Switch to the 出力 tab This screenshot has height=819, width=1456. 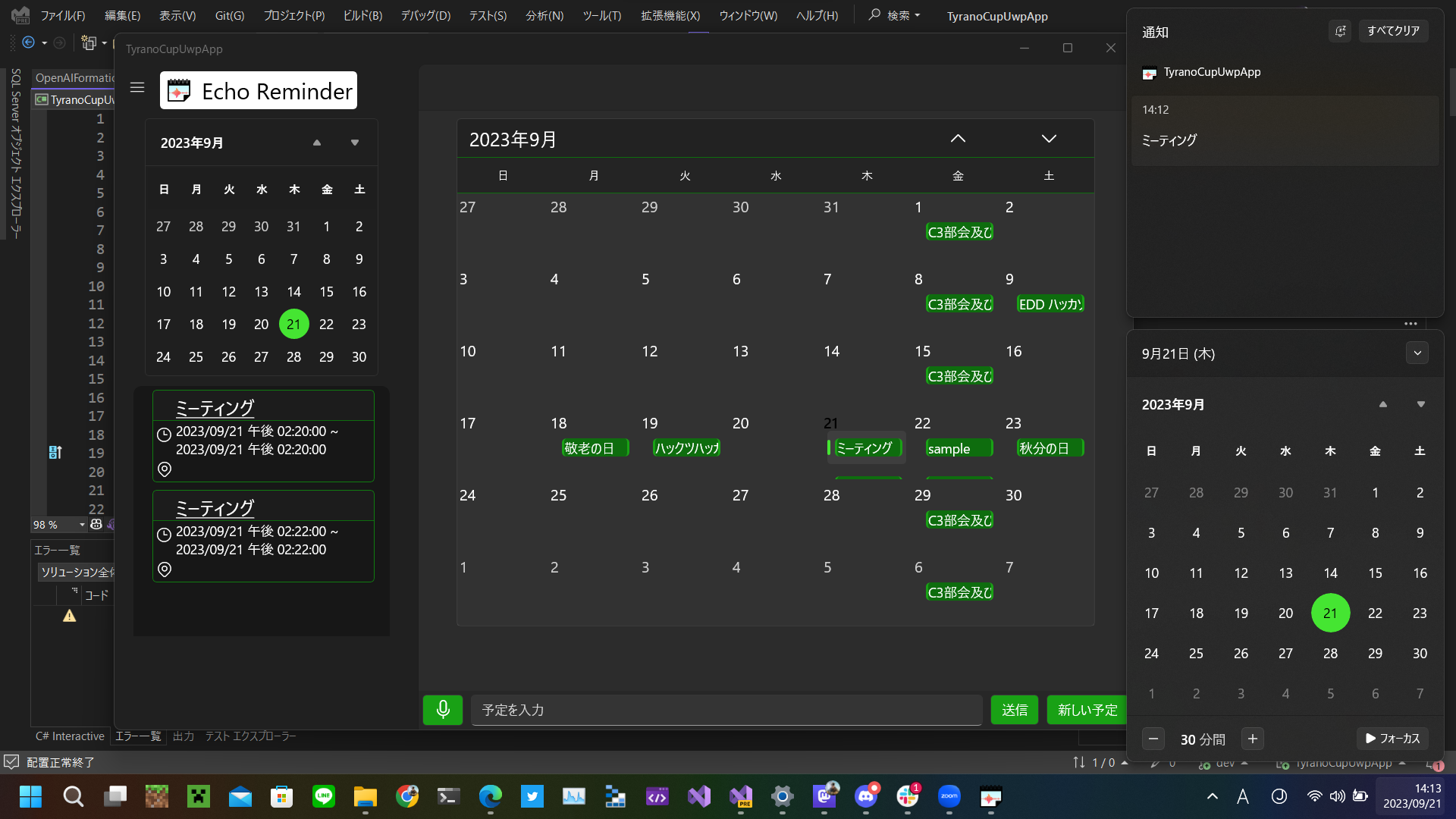tap(183, 736)
